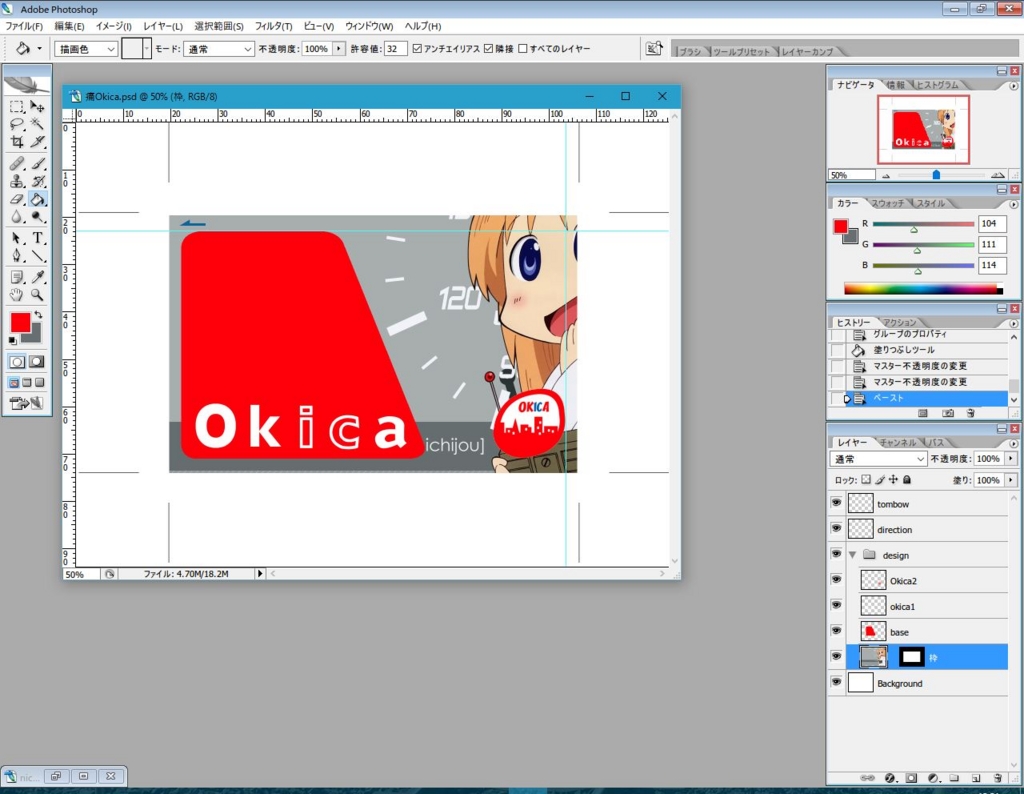1024x794 pixels.
Task: Select the Notes tool
Action: (17, 278)
